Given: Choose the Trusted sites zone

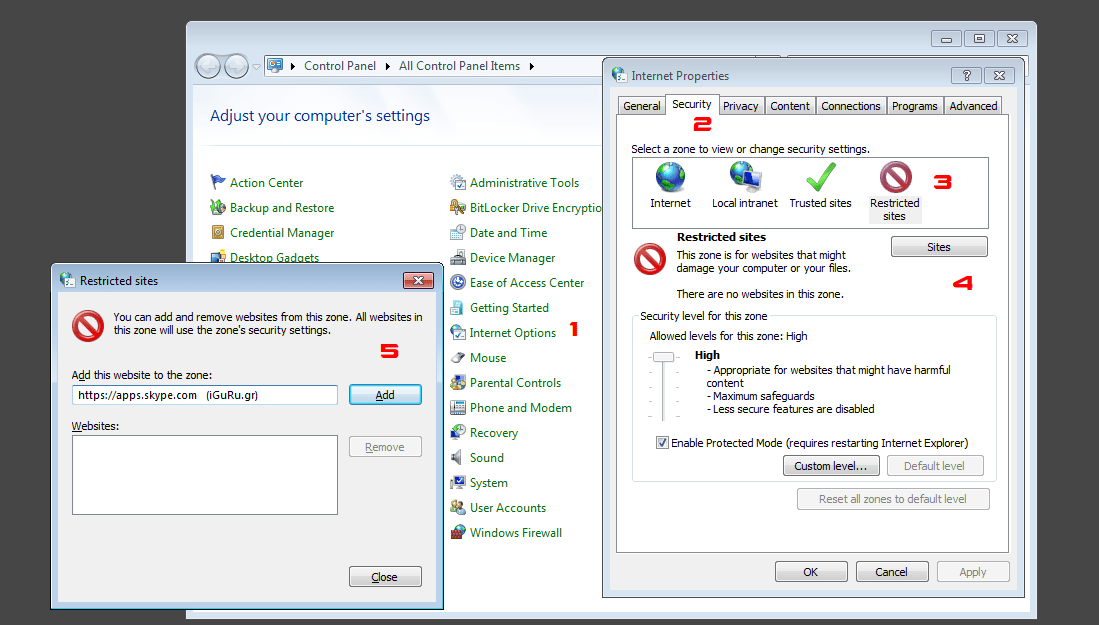Looking at the screenshot, I should tap(820, 186).
